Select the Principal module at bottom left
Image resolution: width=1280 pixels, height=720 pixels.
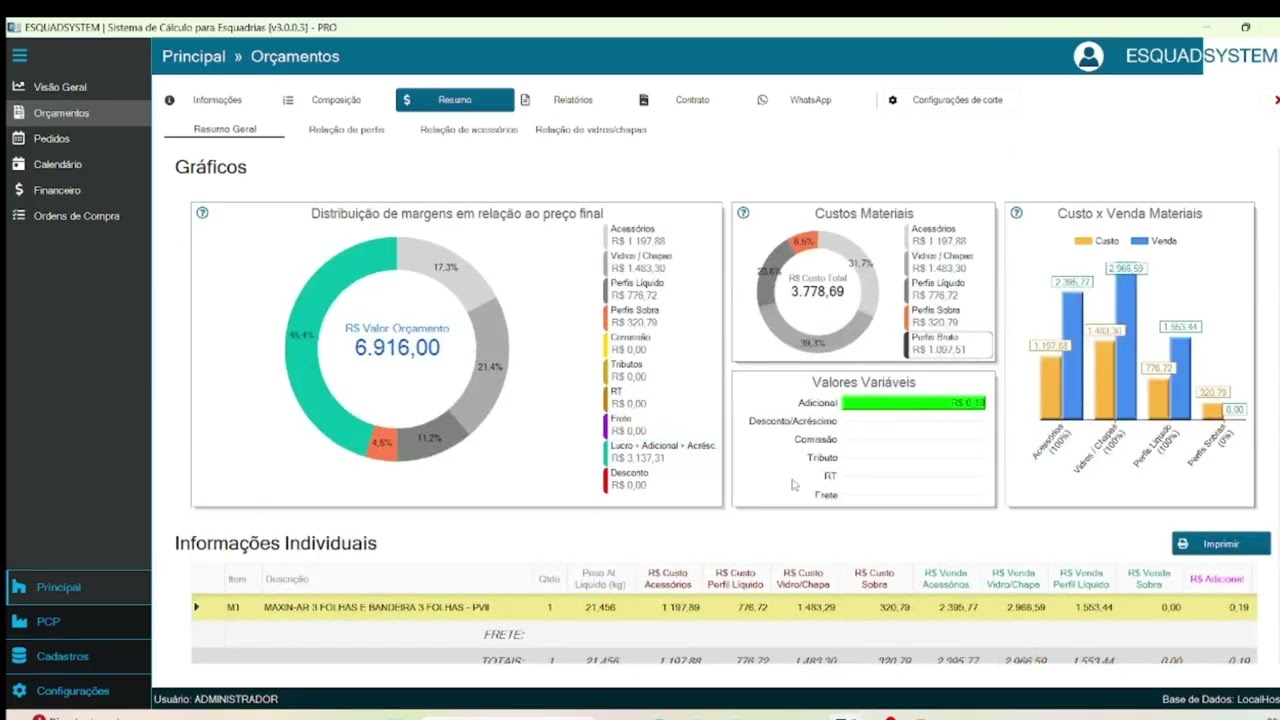coord(78,587)
